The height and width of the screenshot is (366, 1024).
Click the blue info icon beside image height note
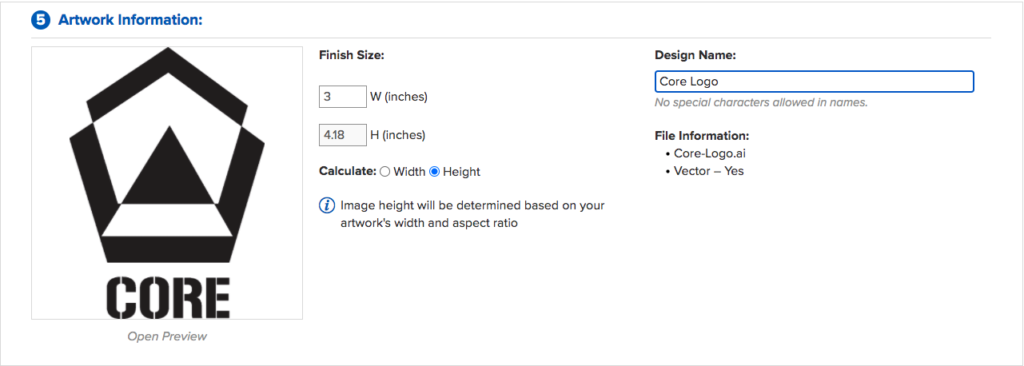[327, 206]
